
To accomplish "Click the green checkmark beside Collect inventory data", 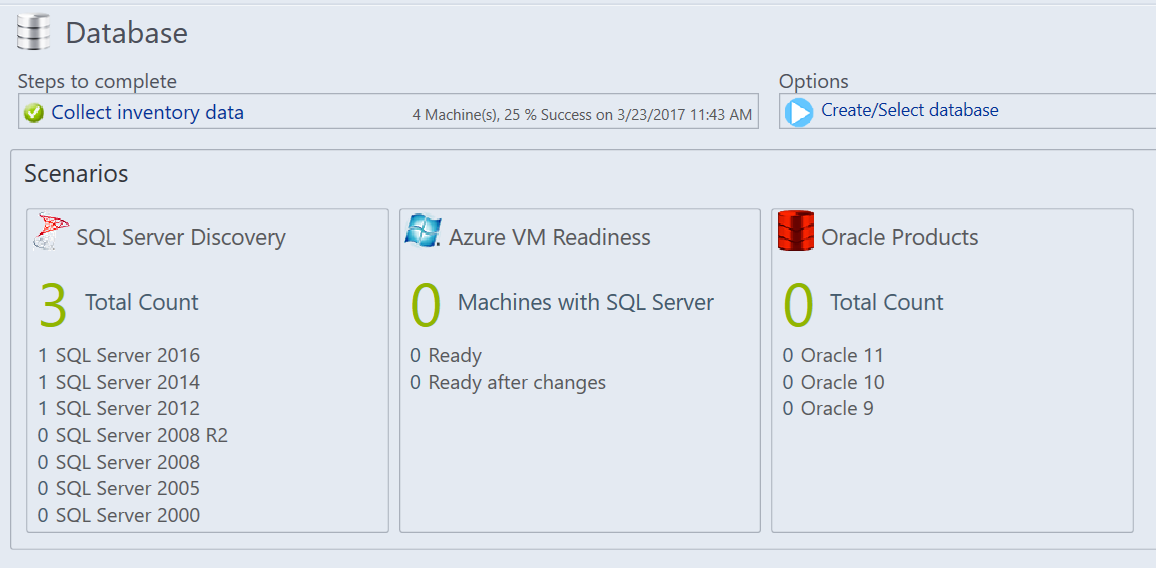I will coord(34,113).
